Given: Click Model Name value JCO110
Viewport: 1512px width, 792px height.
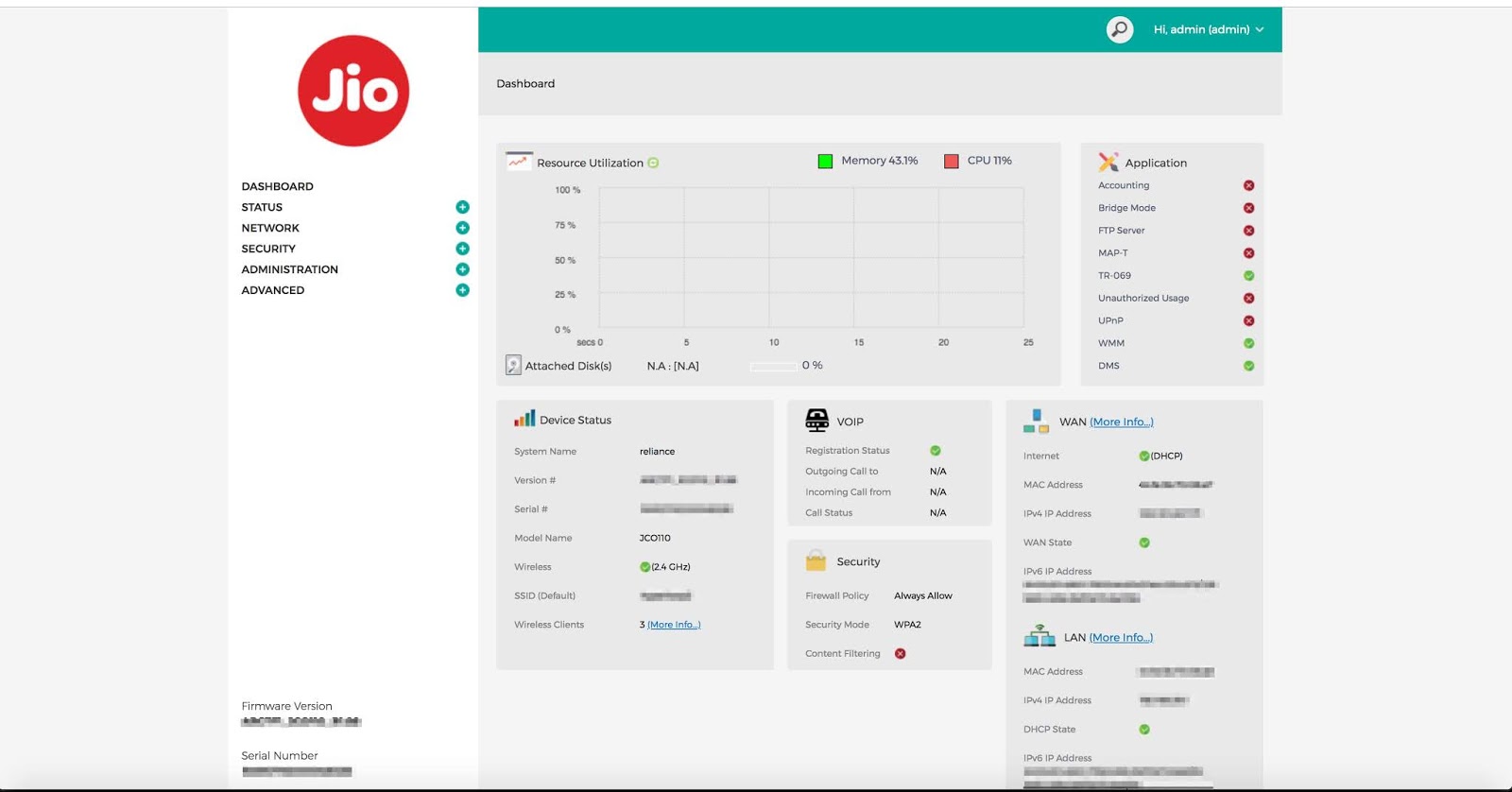Looking at the screenshot, I should pyautogui.click(x=655, y=538).
